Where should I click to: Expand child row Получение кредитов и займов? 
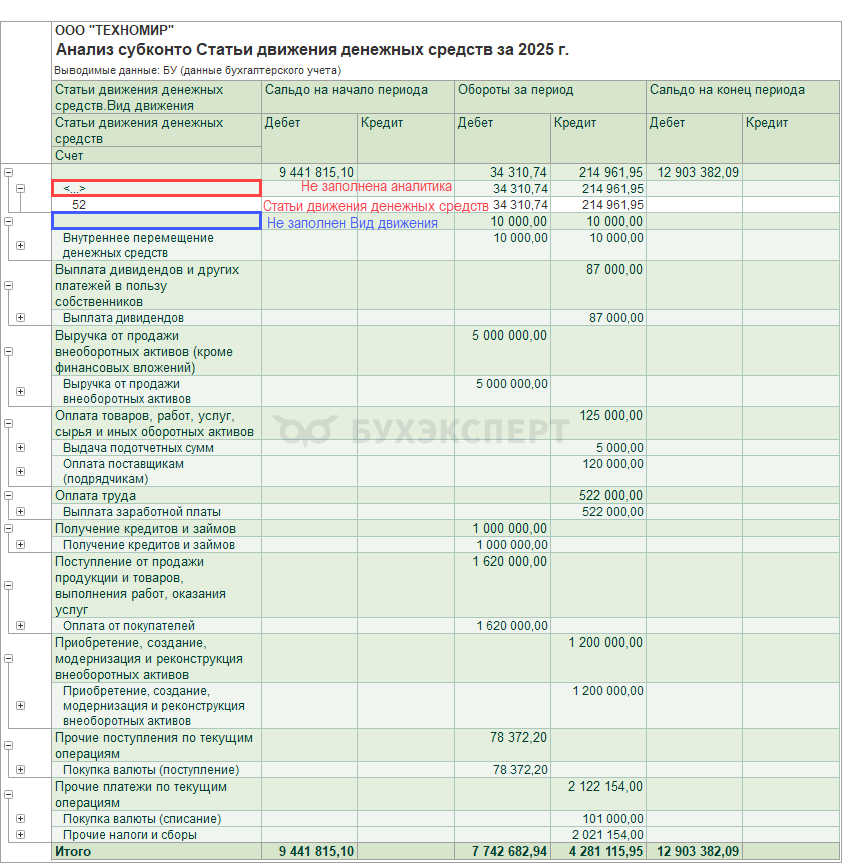(20, 544)
